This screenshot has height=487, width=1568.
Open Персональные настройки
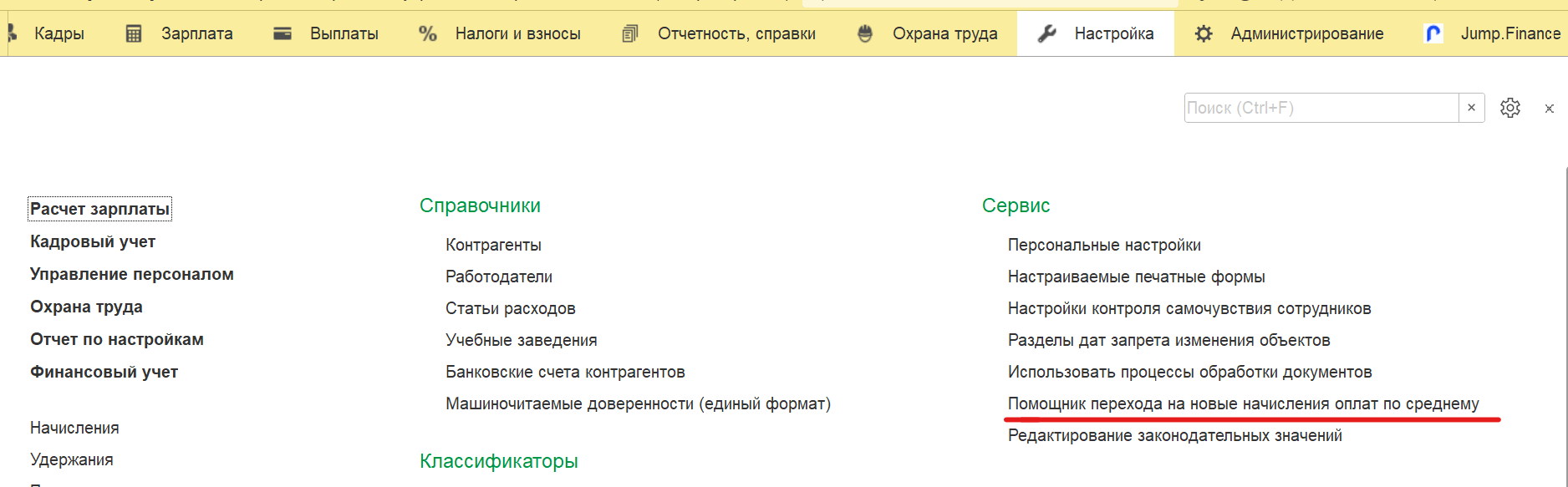pyautogui.click(x=1104, y=245)
